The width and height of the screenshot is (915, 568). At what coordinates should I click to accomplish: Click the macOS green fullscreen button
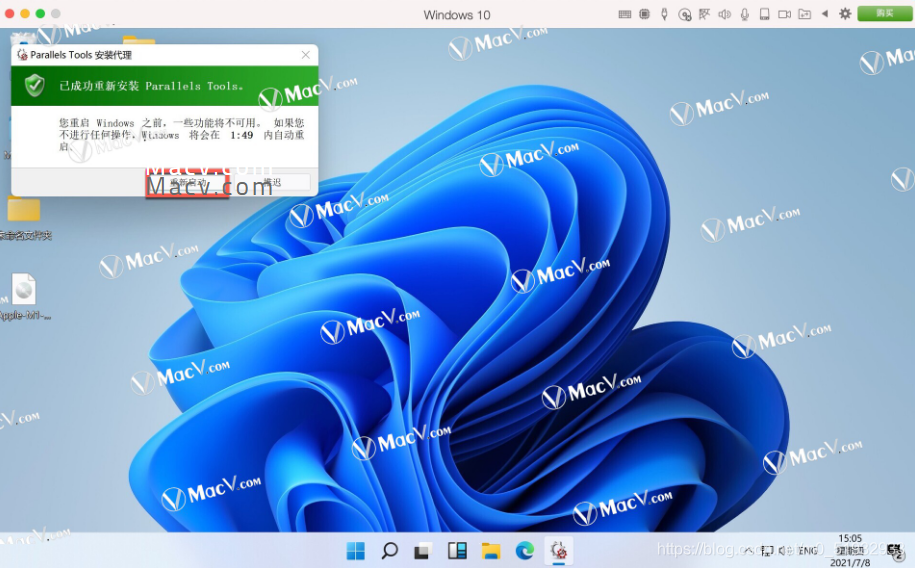coord(40,13)
